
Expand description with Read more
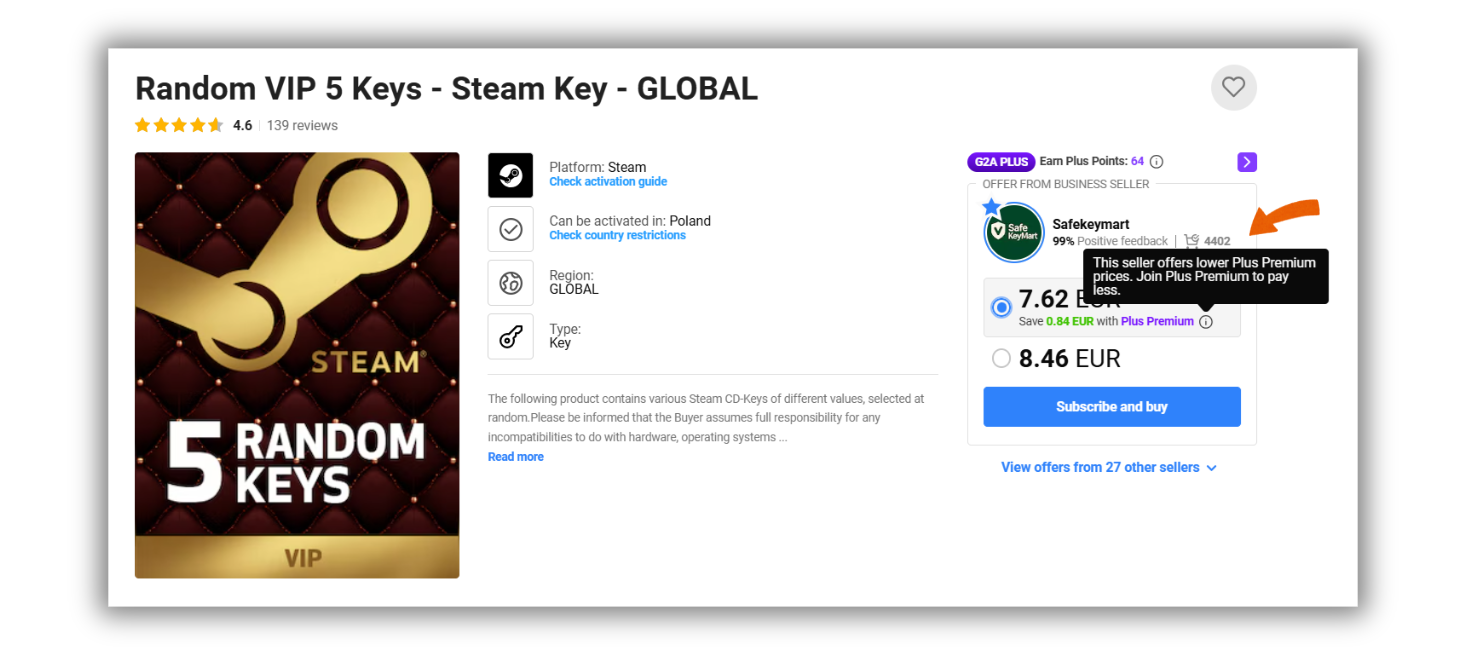[516, 457]
